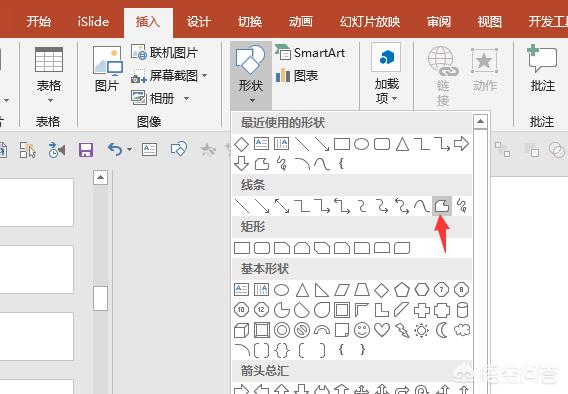Select the left brace in Basic Shapes

(341, 350)
